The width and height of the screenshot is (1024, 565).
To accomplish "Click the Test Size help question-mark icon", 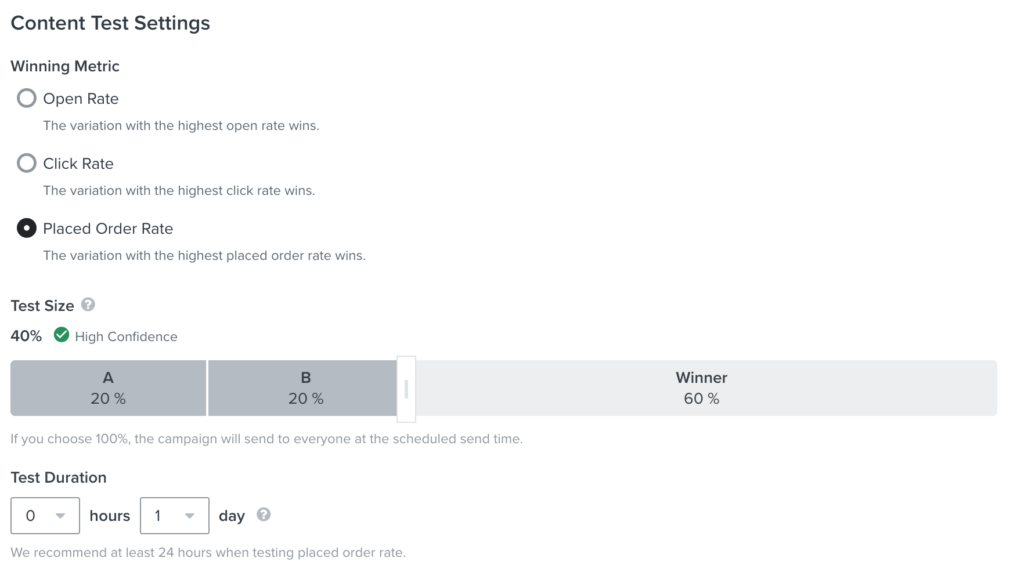I will click(88, 304).
